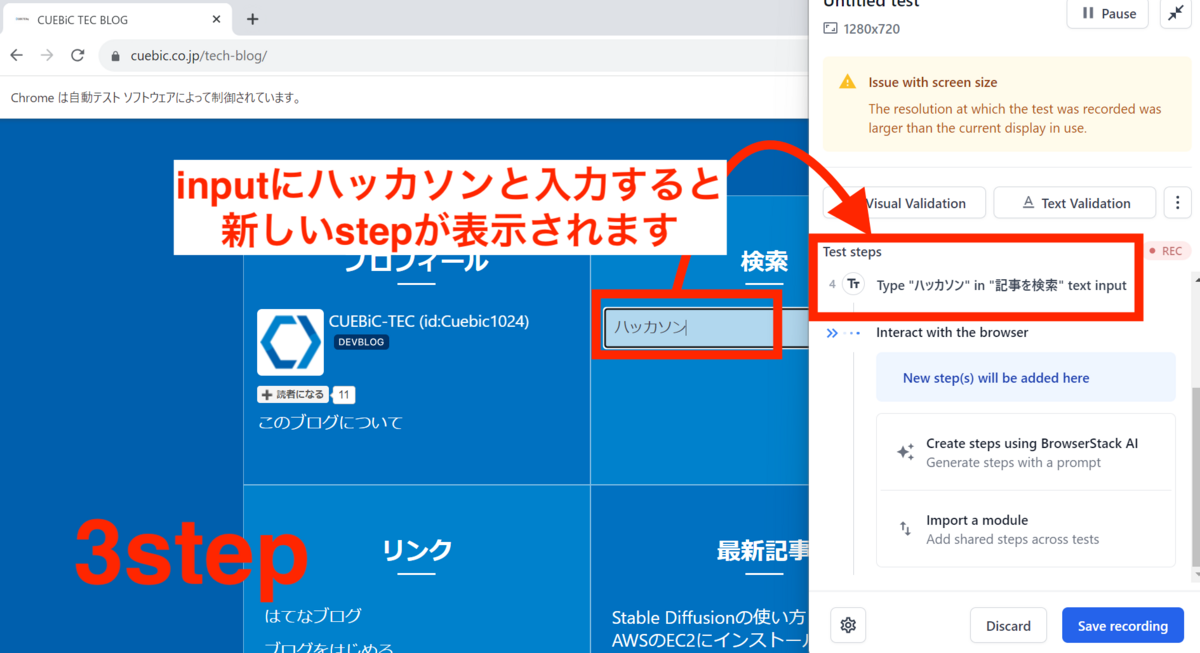Screen dimensions: 1200x653
Task: Click the screen size image icon
Action: [x=830, y=29]
